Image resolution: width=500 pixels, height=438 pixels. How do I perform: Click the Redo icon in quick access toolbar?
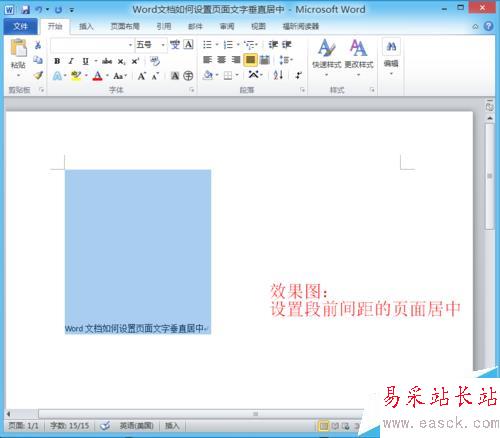[58, 10]
